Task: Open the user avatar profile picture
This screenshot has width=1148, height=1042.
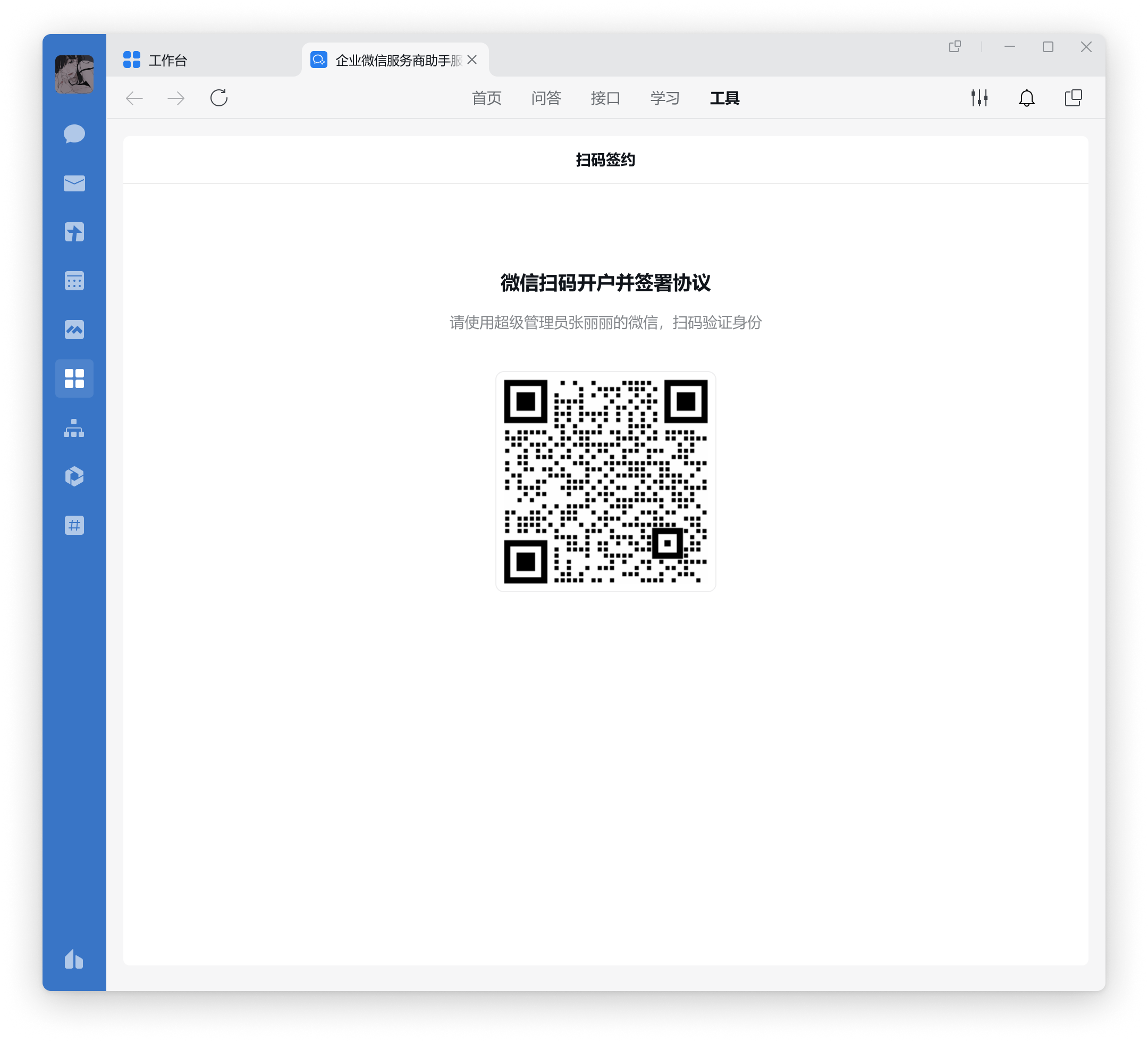Action: (74, 74)
